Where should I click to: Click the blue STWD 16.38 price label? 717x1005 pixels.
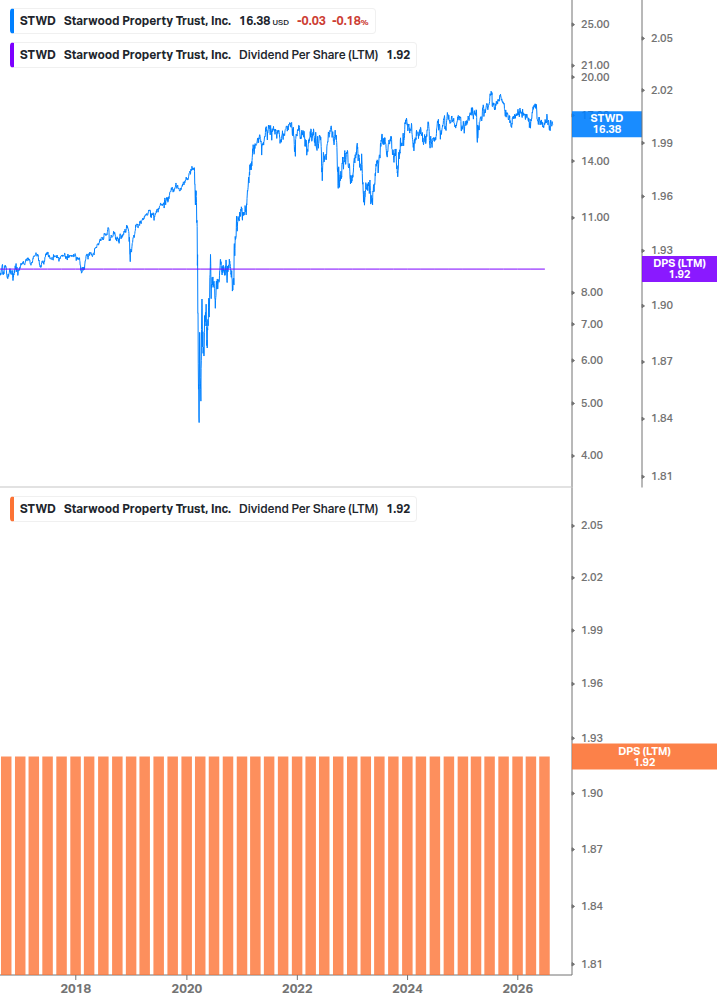tap(606, 124)
